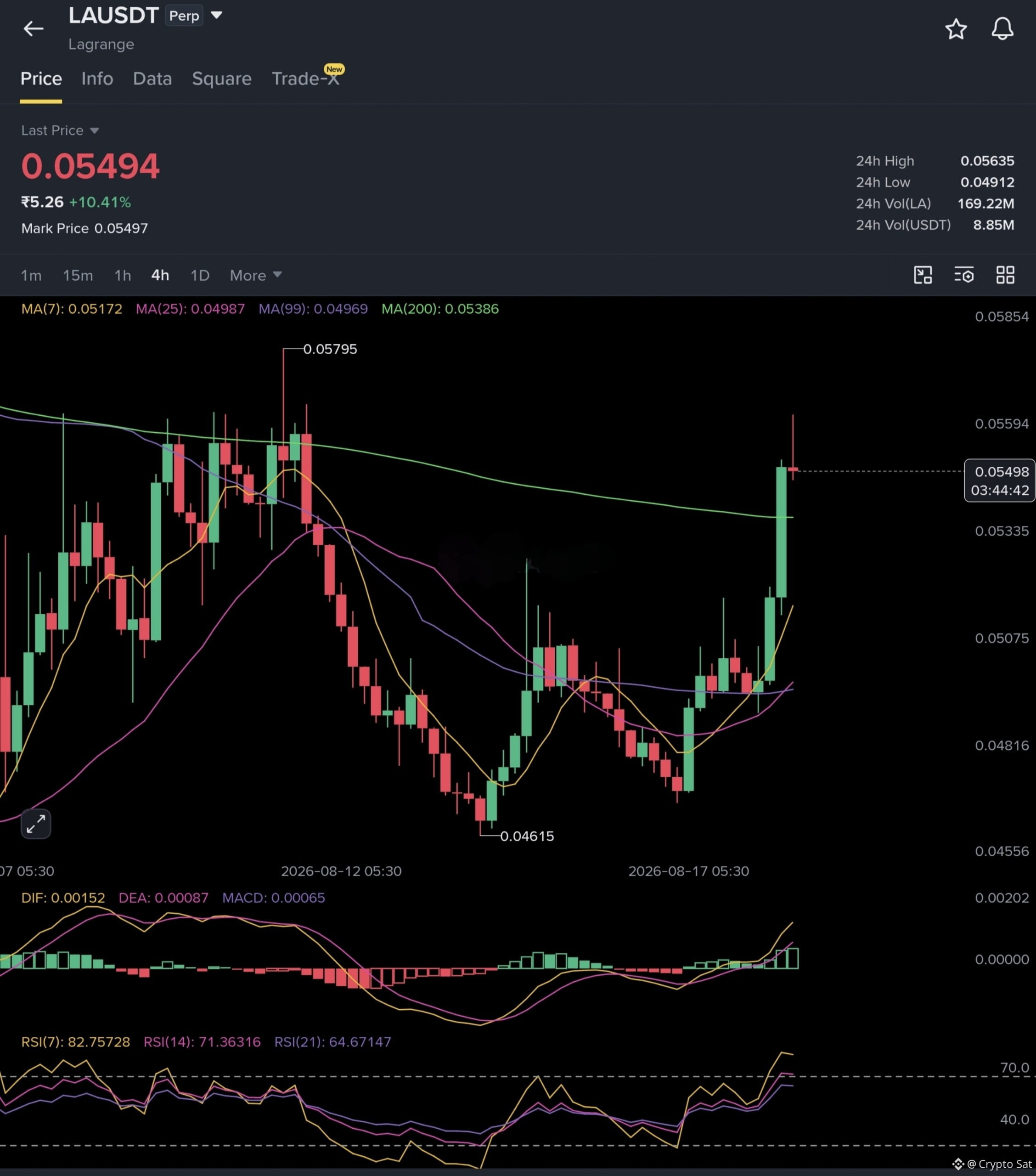
Task: Expand the More timeframes dropdown
Action: 255,276
